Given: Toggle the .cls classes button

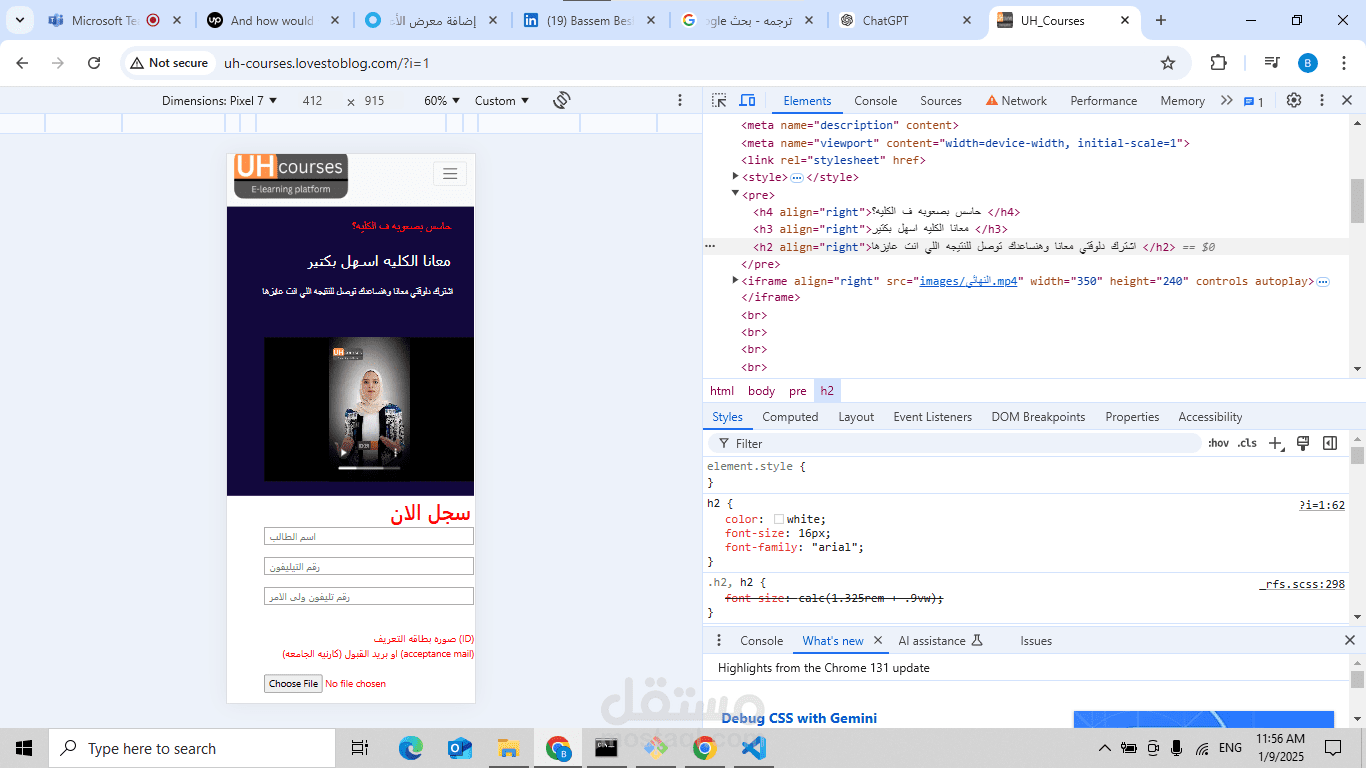Looking at the screenshot, I should point(1247,443).
